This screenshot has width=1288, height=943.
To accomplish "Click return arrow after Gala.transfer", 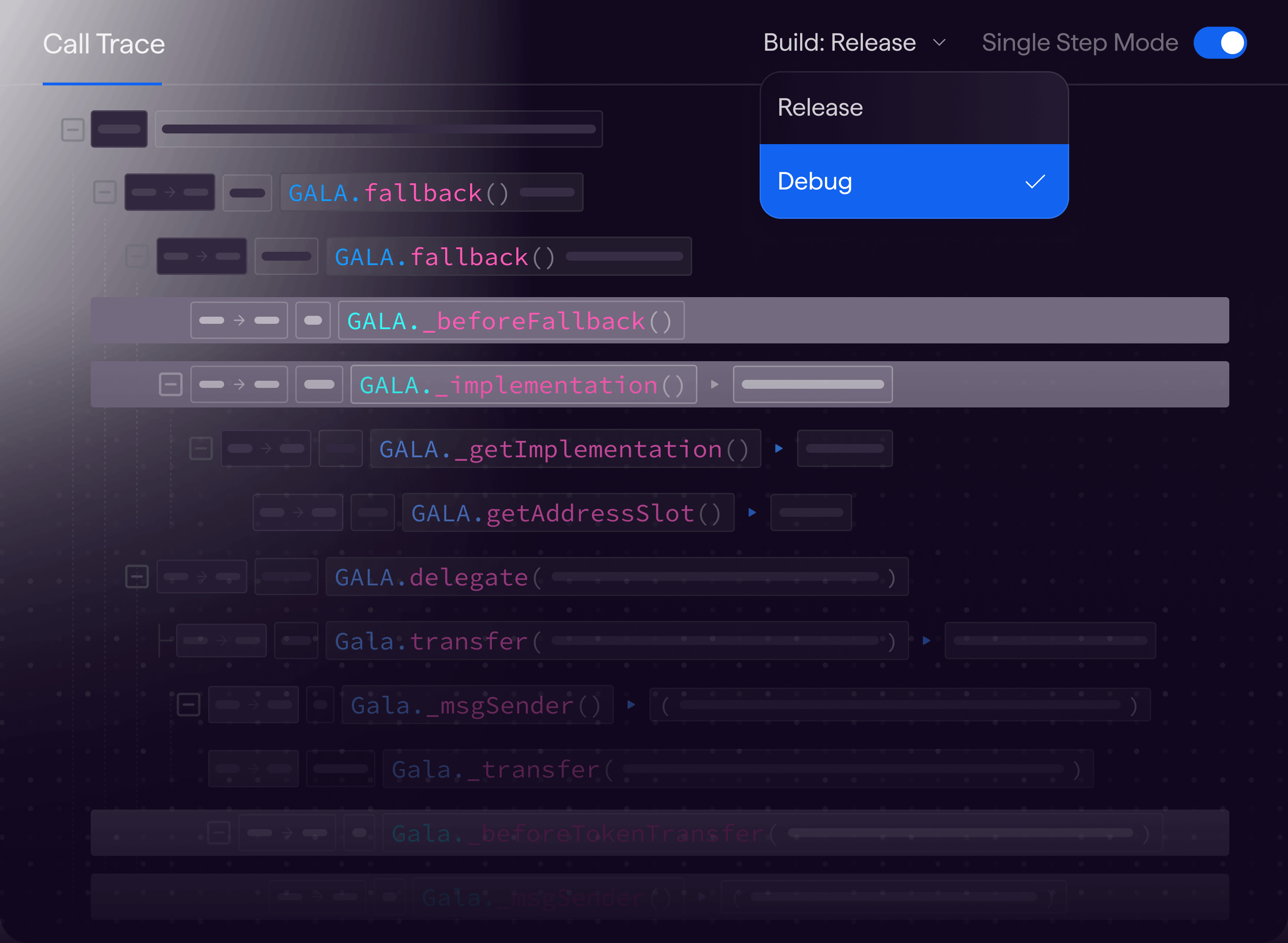I will coord(927,641).
